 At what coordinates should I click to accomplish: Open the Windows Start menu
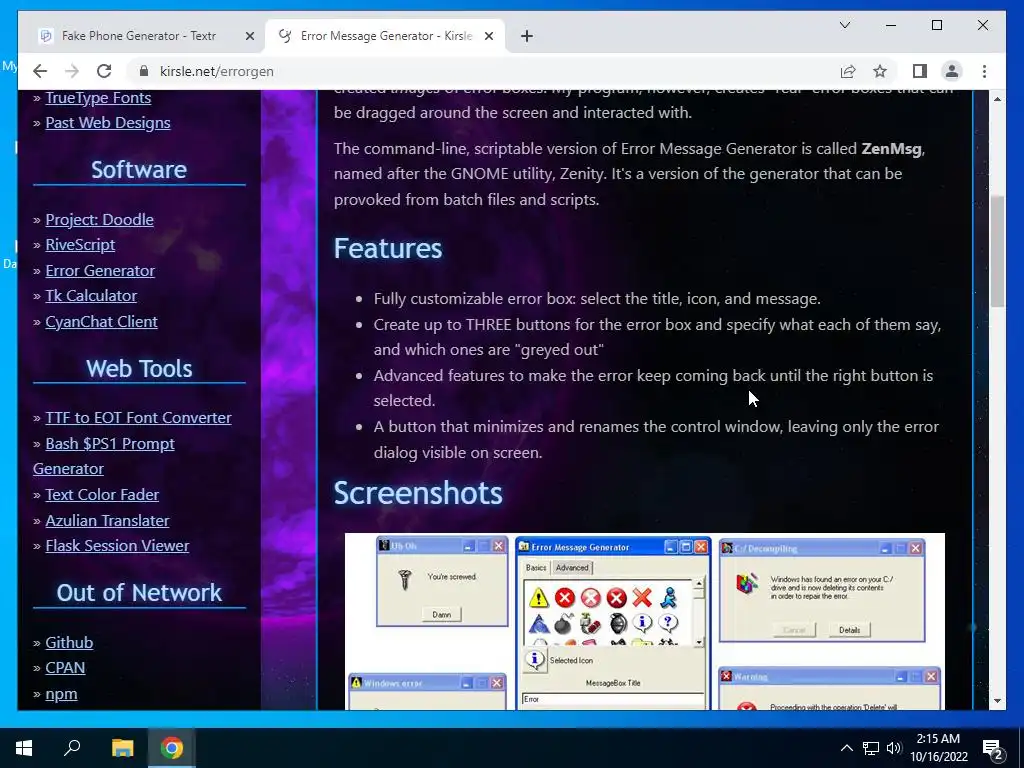pos(24,748)
